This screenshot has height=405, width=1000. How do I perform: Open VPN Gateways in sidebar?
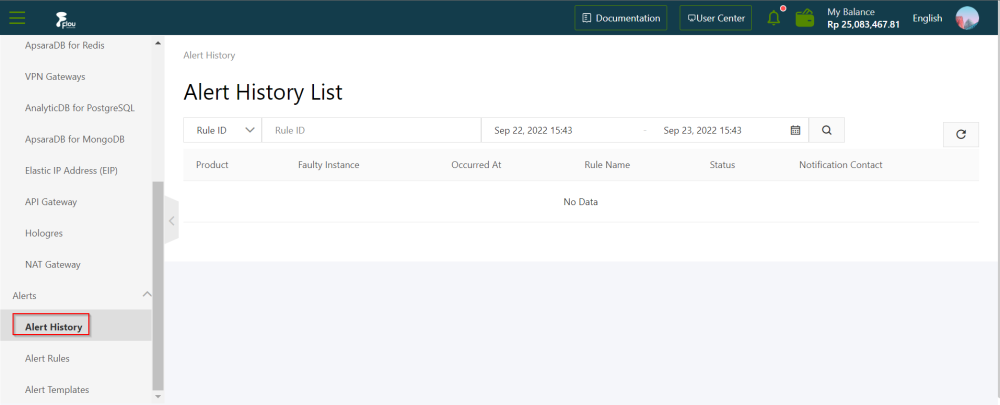[55, 77]
